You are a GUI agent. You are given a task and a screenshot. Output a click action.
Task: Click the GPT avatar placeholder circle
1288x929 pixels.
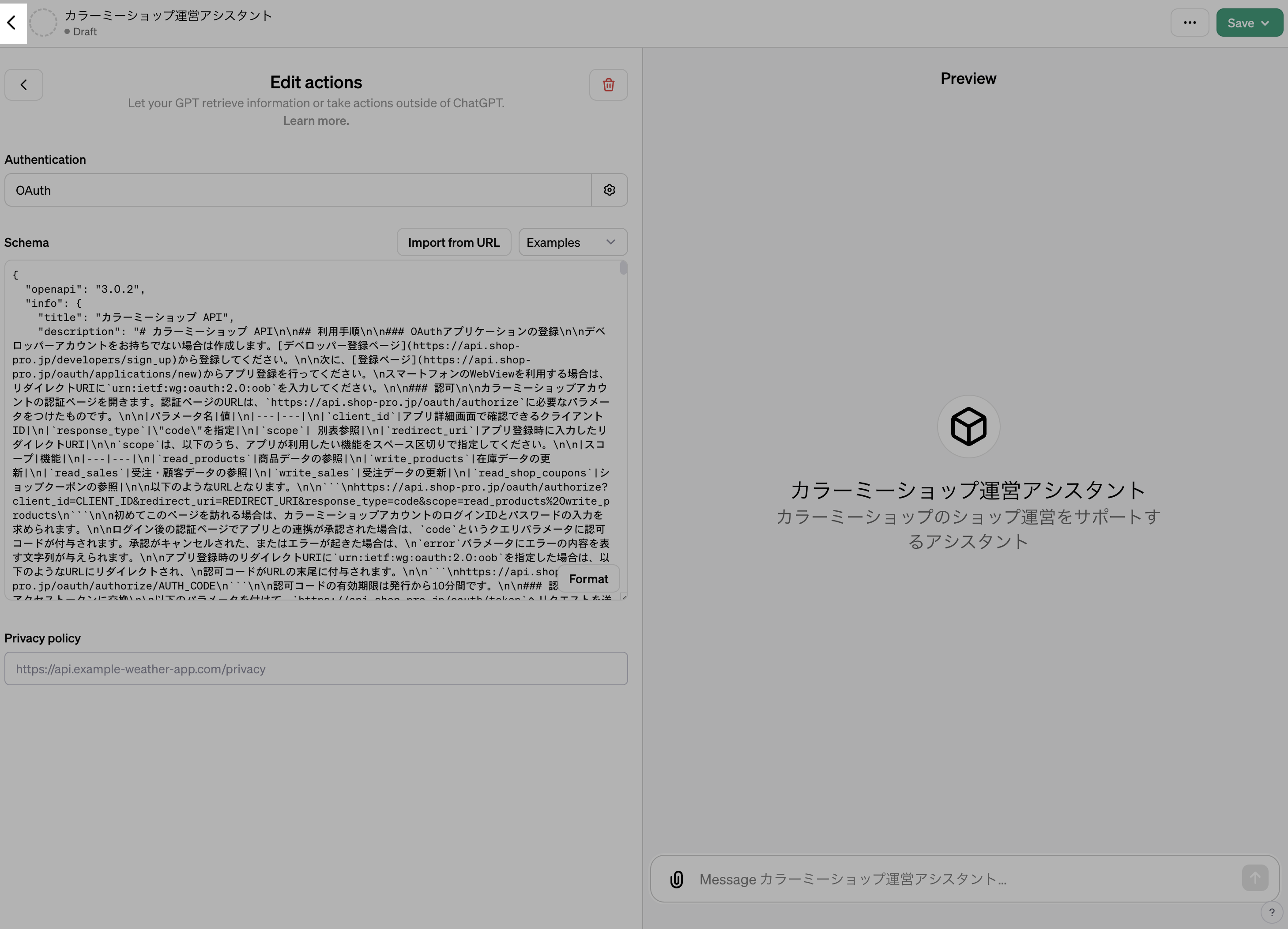tap(43, 23)
